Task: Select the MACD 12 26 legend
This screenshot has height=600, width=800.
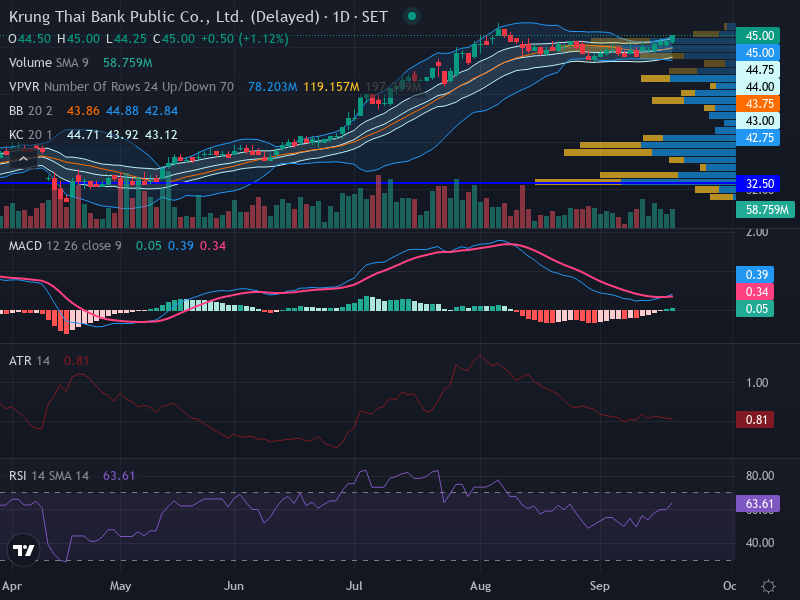Action: [65, 246]
